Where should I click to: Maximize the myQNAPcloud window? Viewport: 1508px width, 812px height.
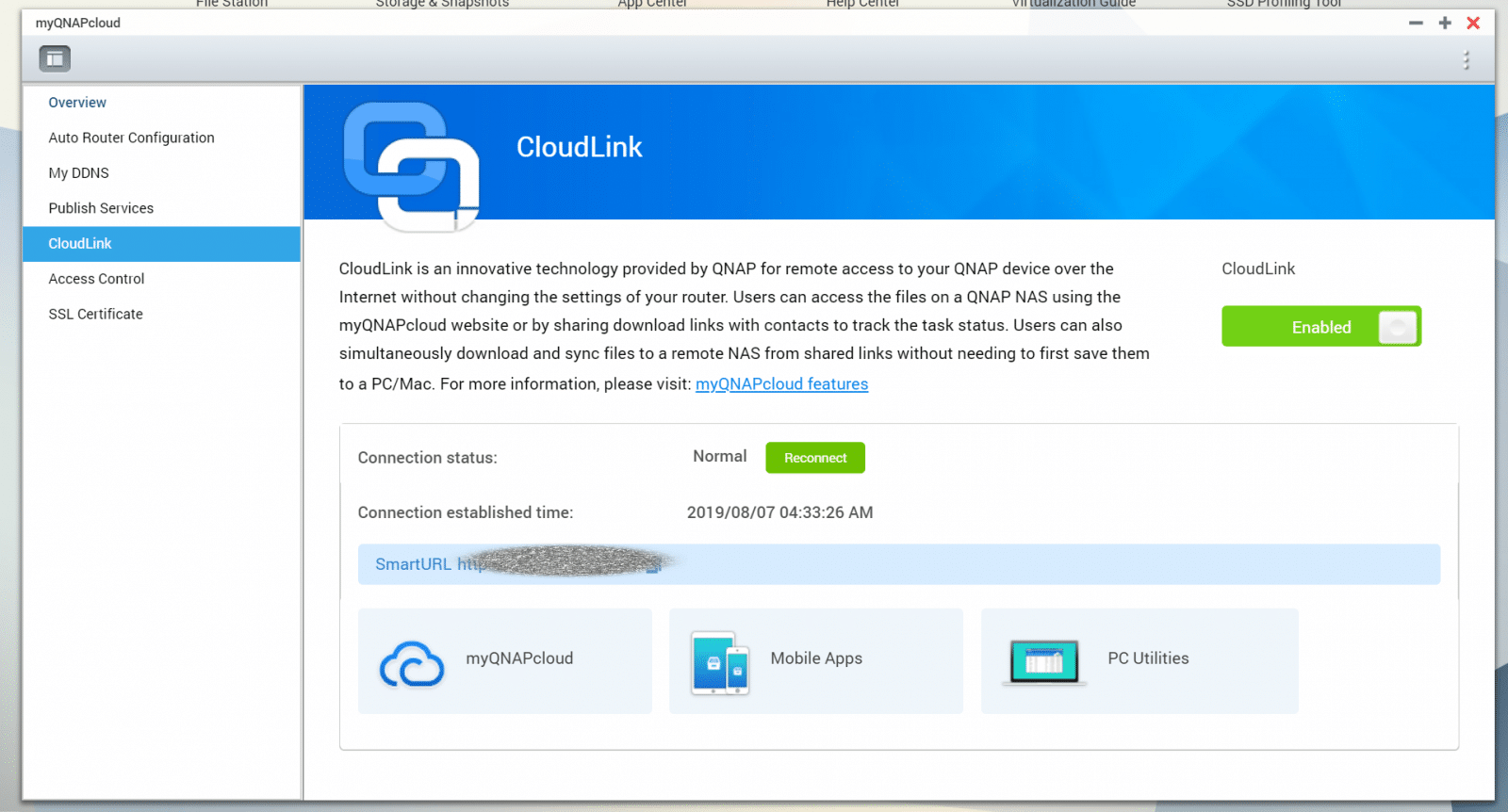[1445, 23]
